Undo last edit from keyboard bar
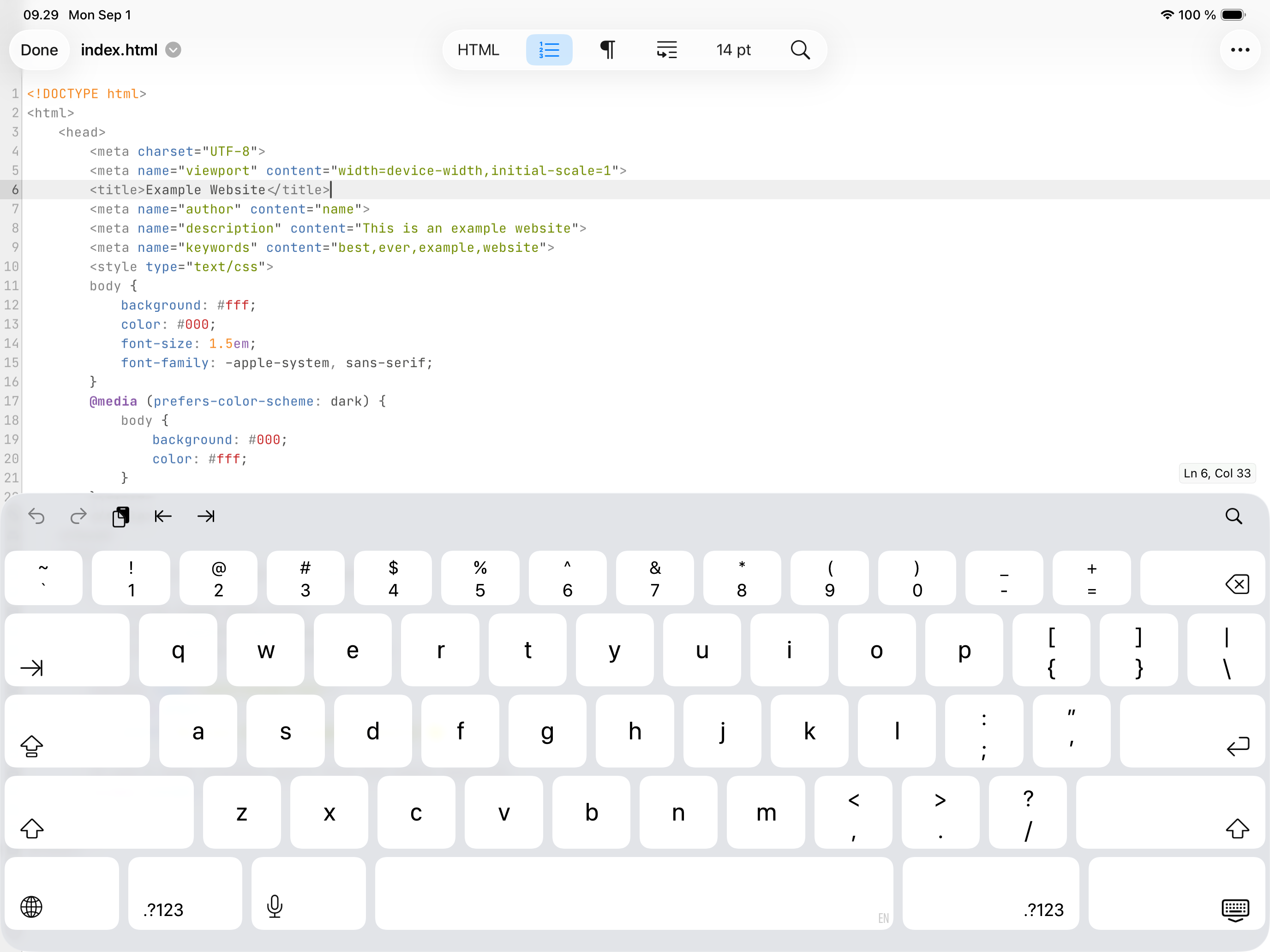Image resolution: width=1270 pixels, height=952 pixels. point(36,517)
